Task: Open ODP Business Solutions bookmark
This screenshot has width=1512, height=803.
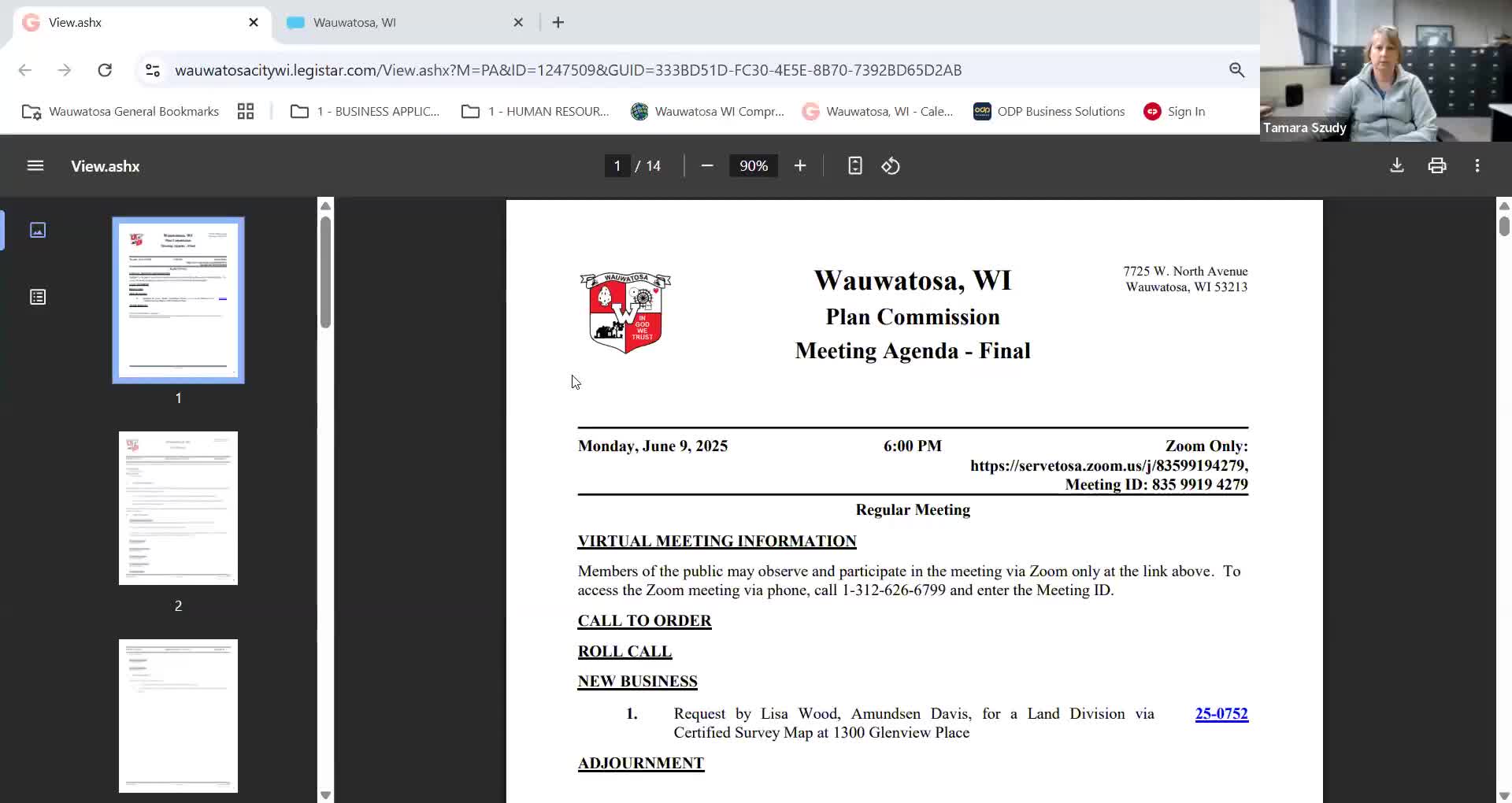Action: (x=1049, y=112)
